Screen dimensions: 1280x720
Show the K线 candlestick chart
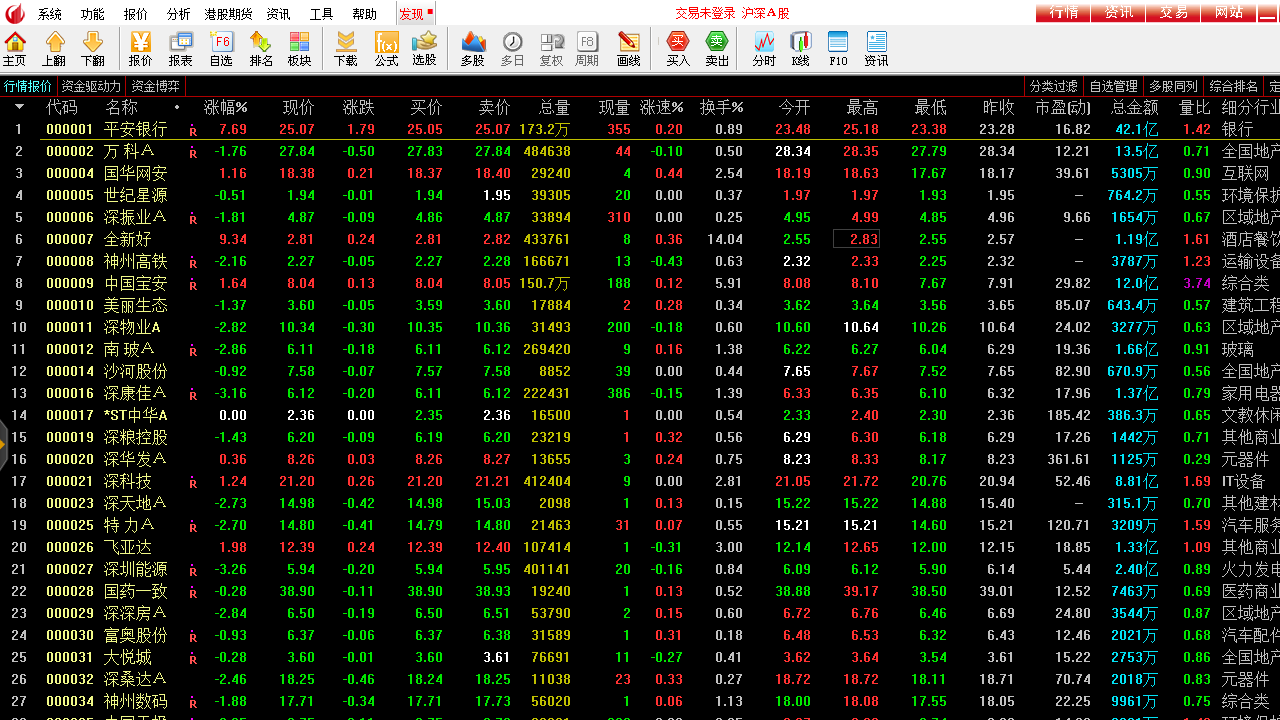tap(801, 48)
